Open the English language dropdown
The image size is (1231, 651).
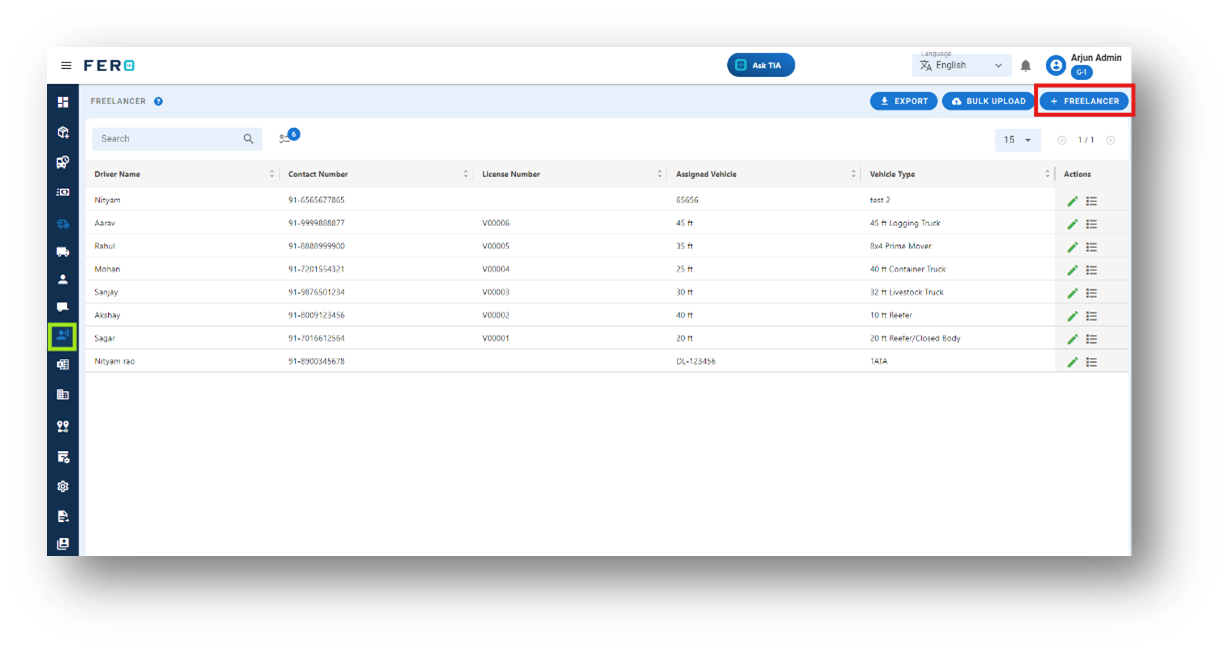pos(961,65)
